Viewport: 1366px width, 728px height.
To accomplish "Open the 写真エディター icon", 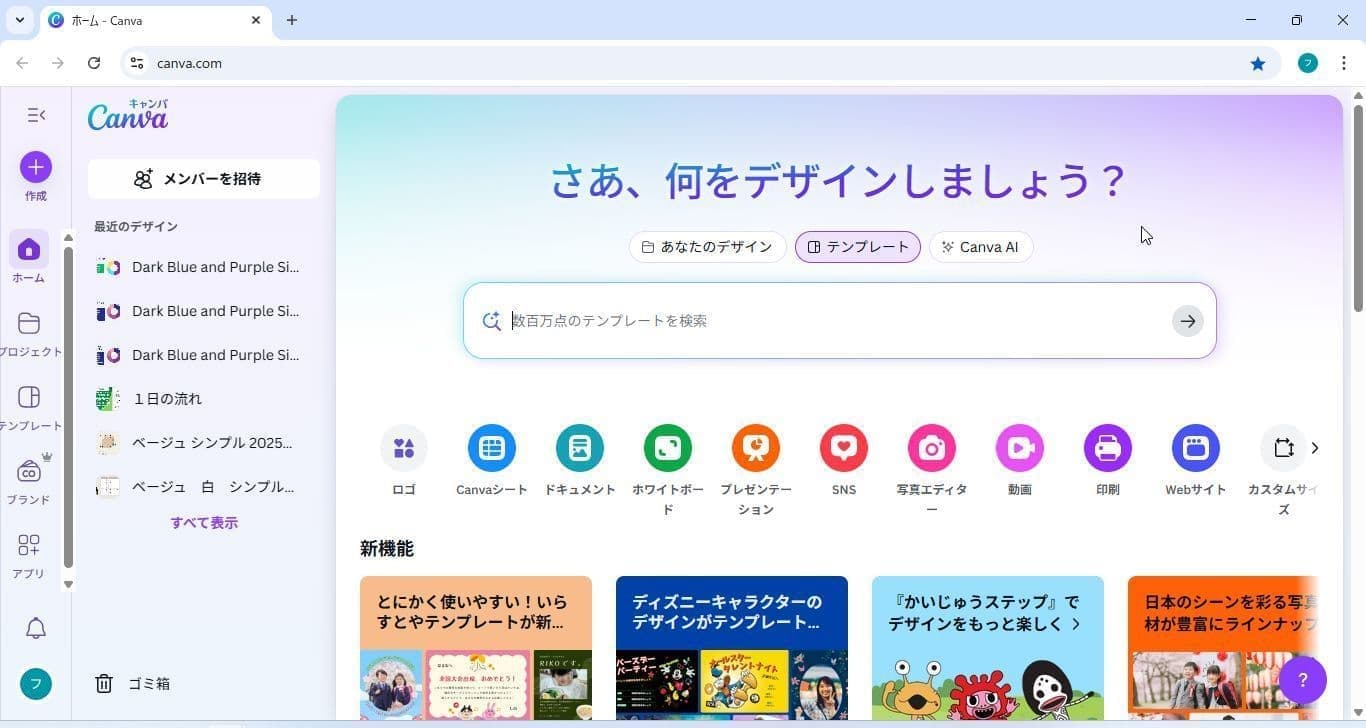I will (931, 448).
